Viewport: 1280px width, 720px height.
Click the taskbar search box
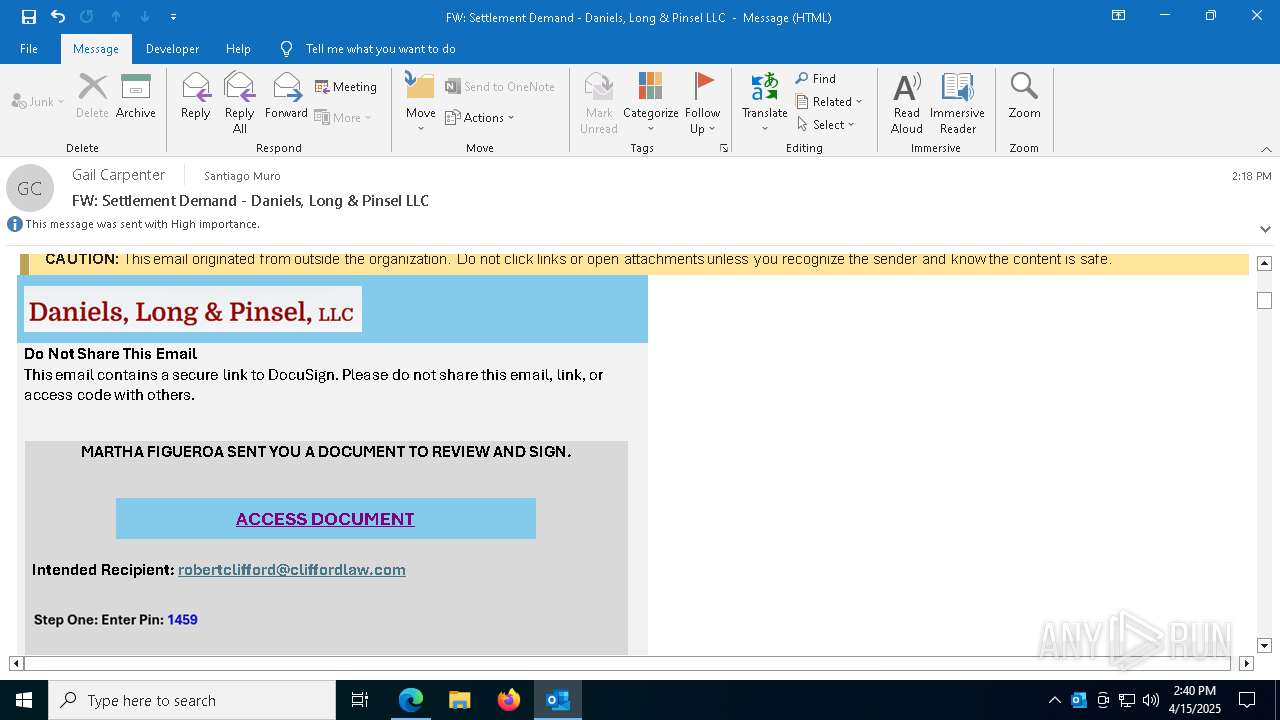coord(192,700)
